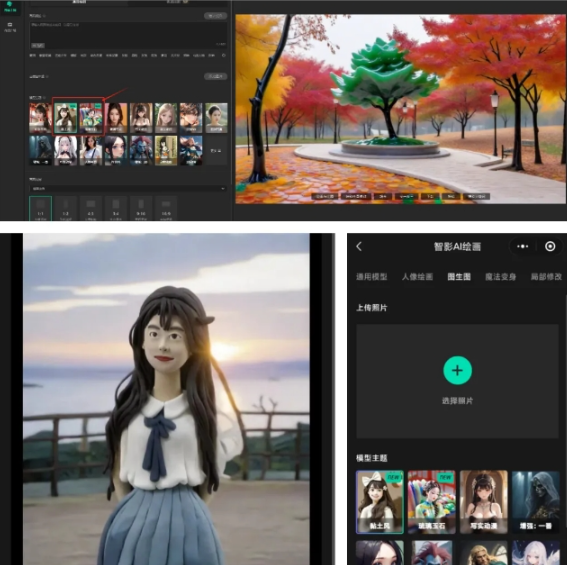Choose the 琉璃玉石 model theme
Viewport: 567px width, 565px height.
[x=431, y=502]
